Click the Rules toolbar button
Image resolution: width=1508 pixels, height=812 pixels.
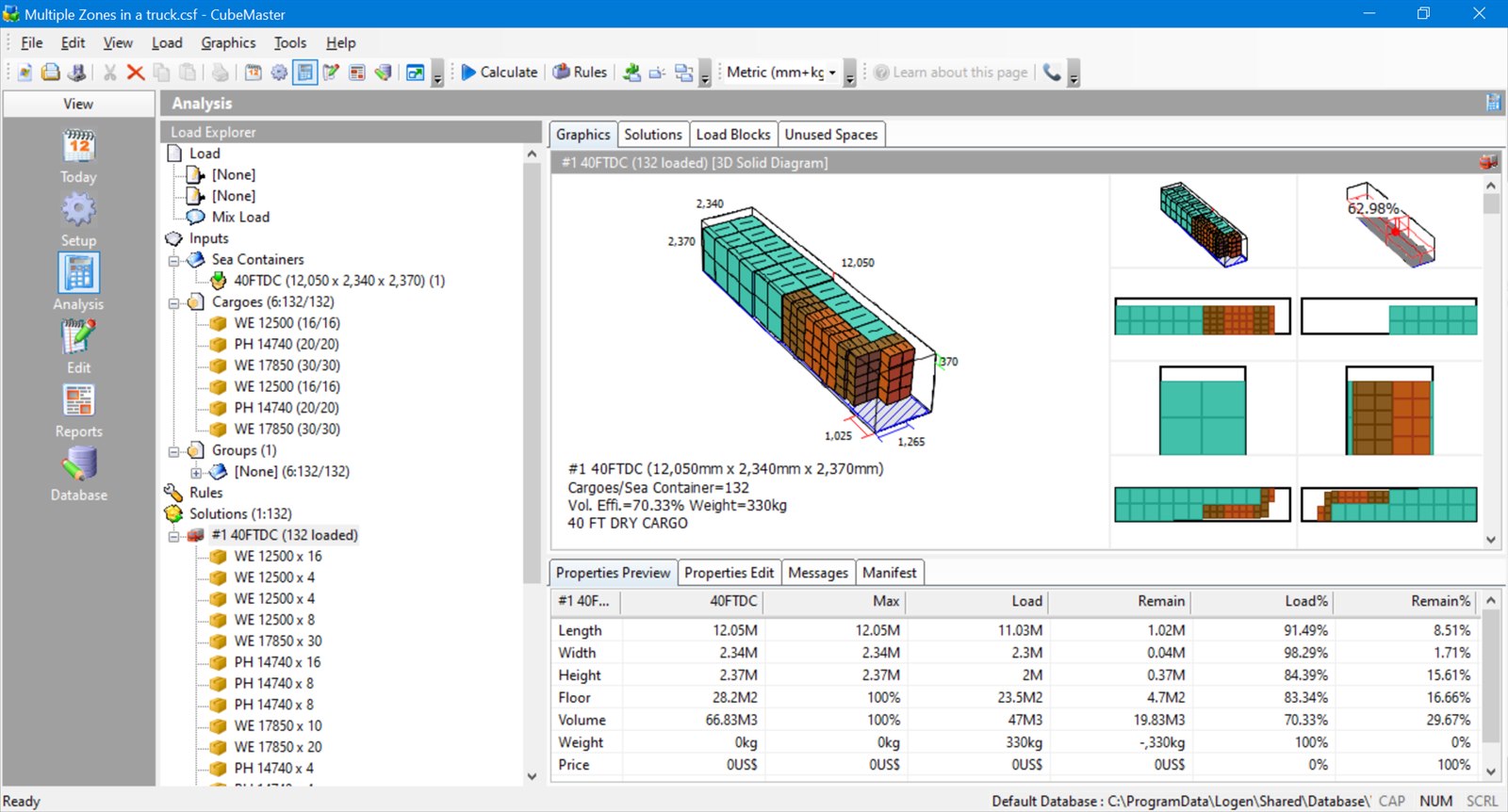[580, 73]
